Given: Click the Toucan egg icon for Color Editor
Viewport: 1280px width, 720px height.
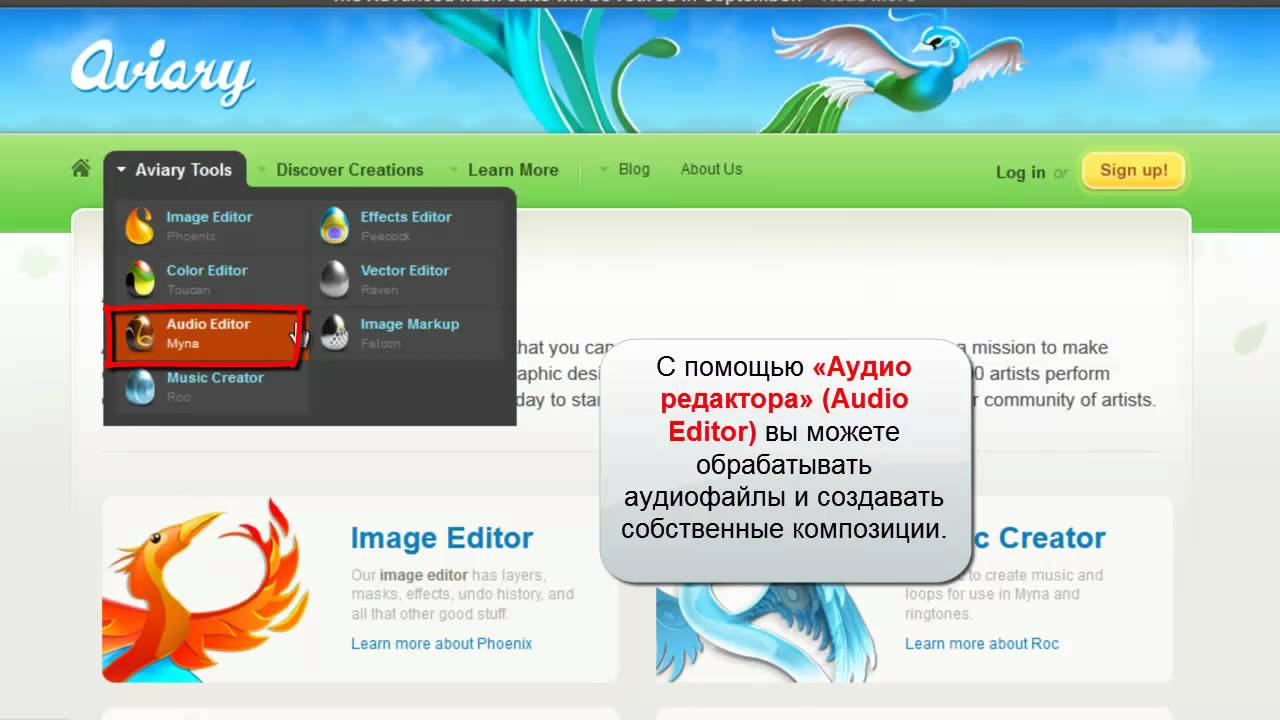Looking at the screenshot, I should click(x=140, y=279).
